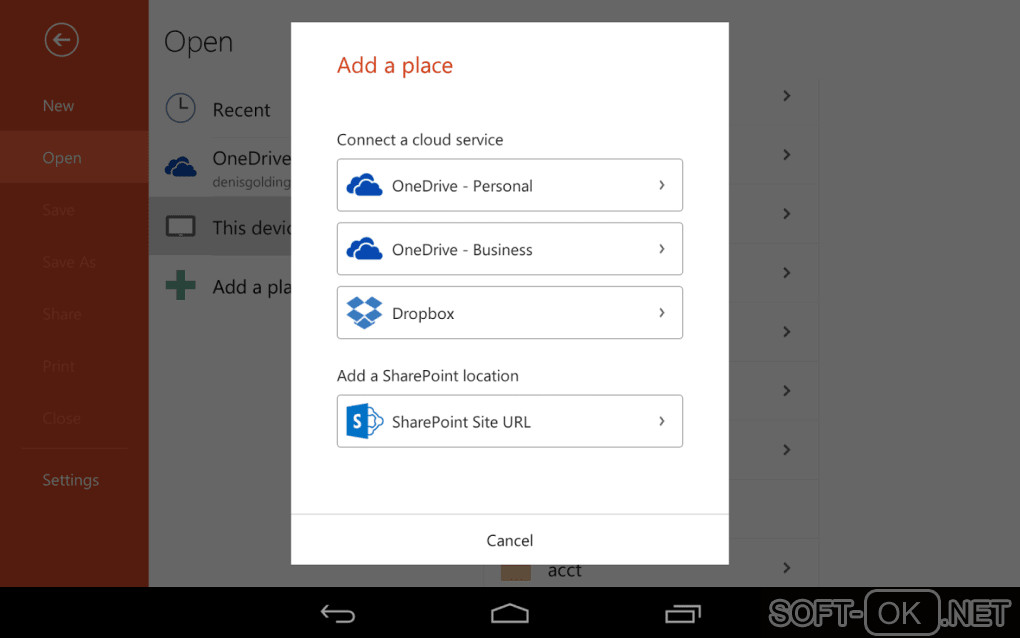Click the Cancel button
The image size is (1020, 638).
point(509,540)
